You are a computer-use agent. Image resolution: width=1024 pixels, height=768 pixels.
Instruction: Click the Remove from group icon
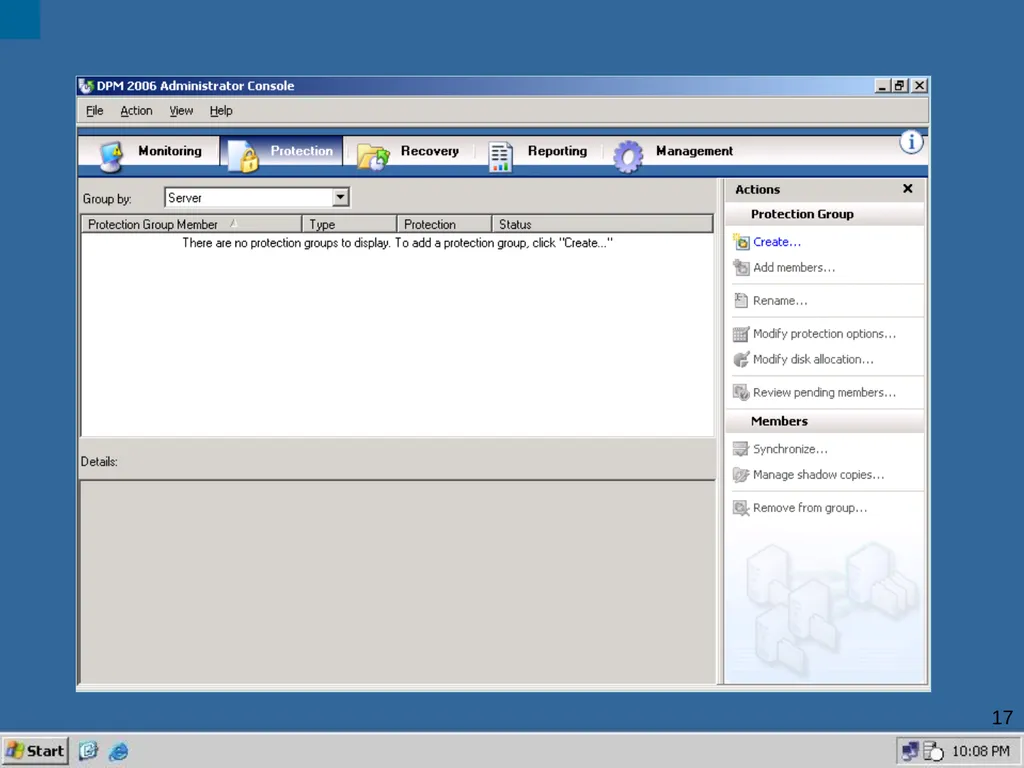(741, 508)
